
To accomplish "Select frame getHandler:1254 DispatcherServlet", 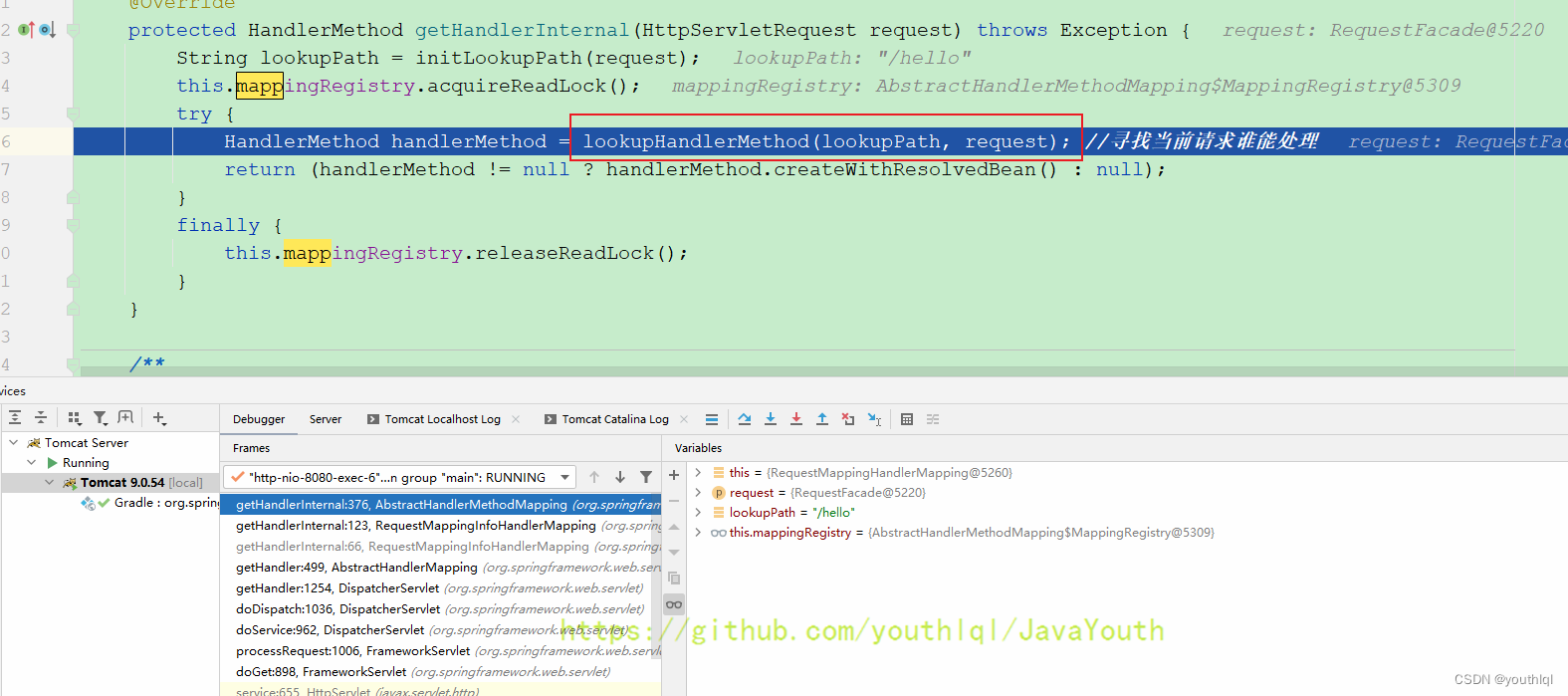I will (441, 587).
